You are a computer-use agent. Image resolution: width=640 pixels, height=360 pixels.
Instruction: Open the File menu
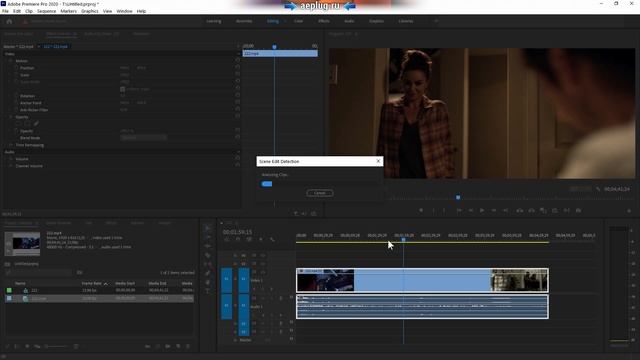coord(5,11)
